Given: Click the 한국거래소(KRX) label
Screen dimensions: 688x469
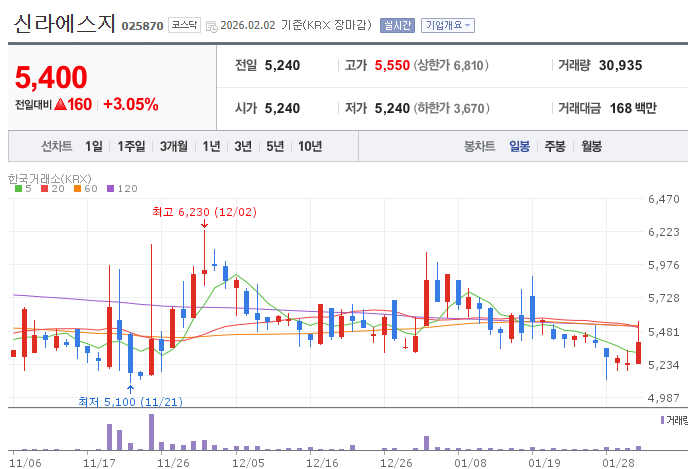Looking at the screenshot, I should click(x=50, y=179).
